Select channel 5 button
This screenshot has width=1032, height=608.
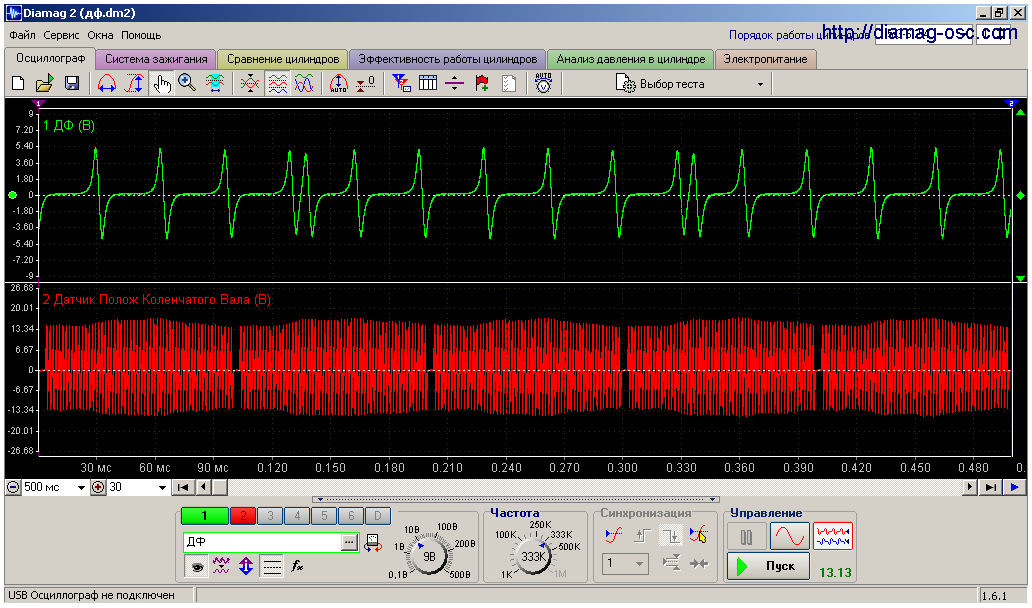pyautogui.click(x=324, y=516)
